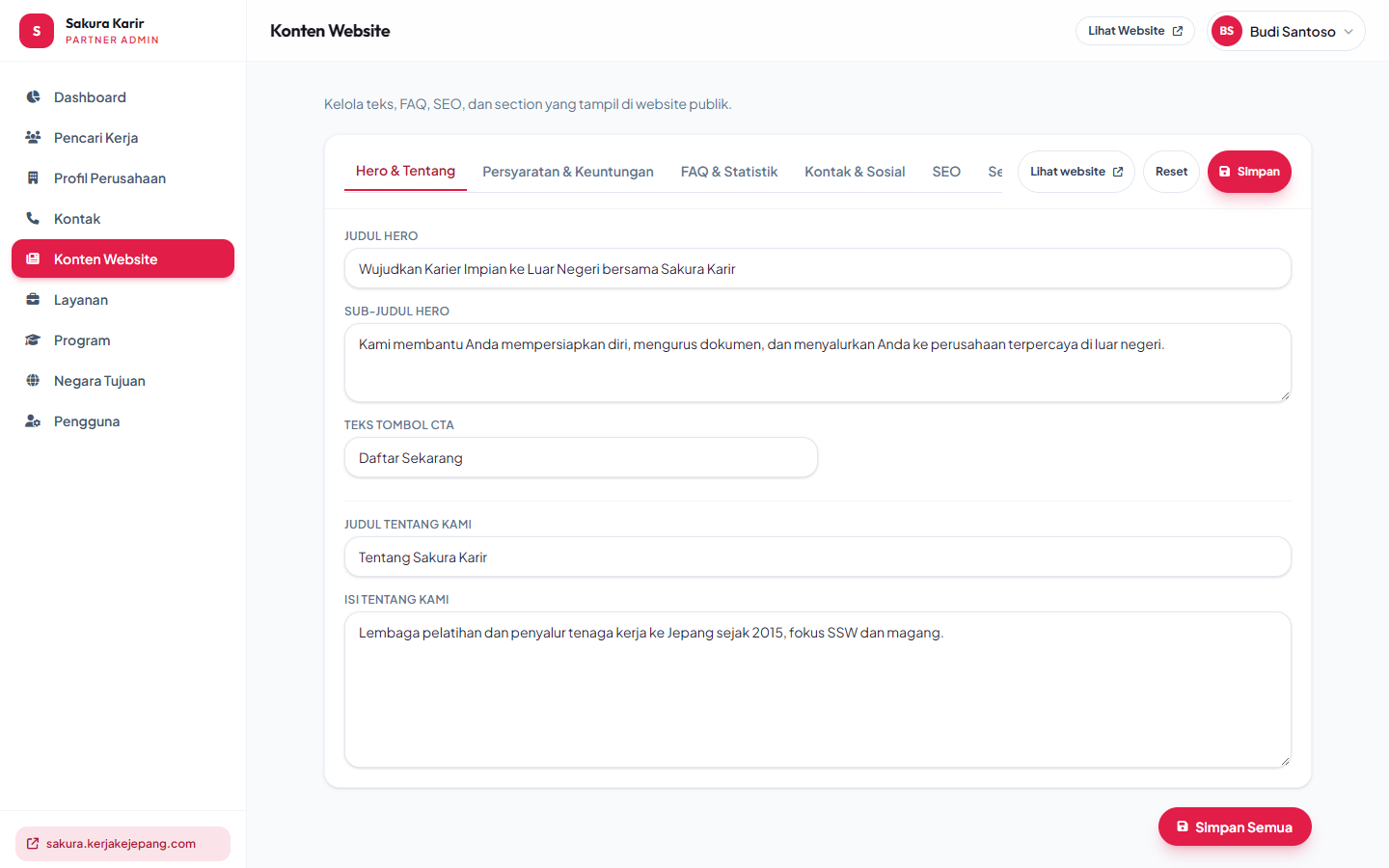This screenshot has height=868, width=1389.
Task: Click the Dashboard pie chart icon
Action: click(x=33, y=97)
